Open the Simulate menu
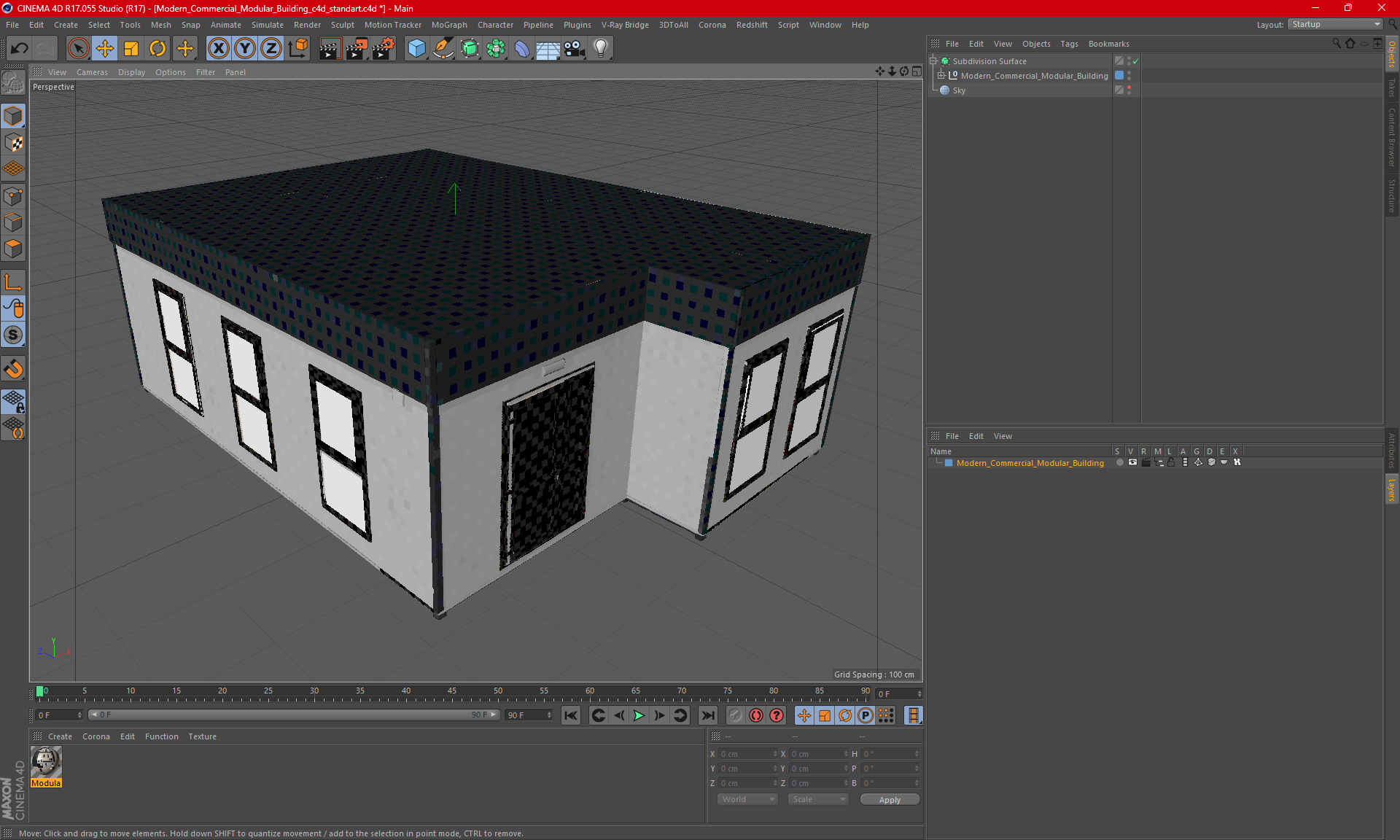This screenshot has width=1400, height=840. pyautogui.click(x=268, y=25)
